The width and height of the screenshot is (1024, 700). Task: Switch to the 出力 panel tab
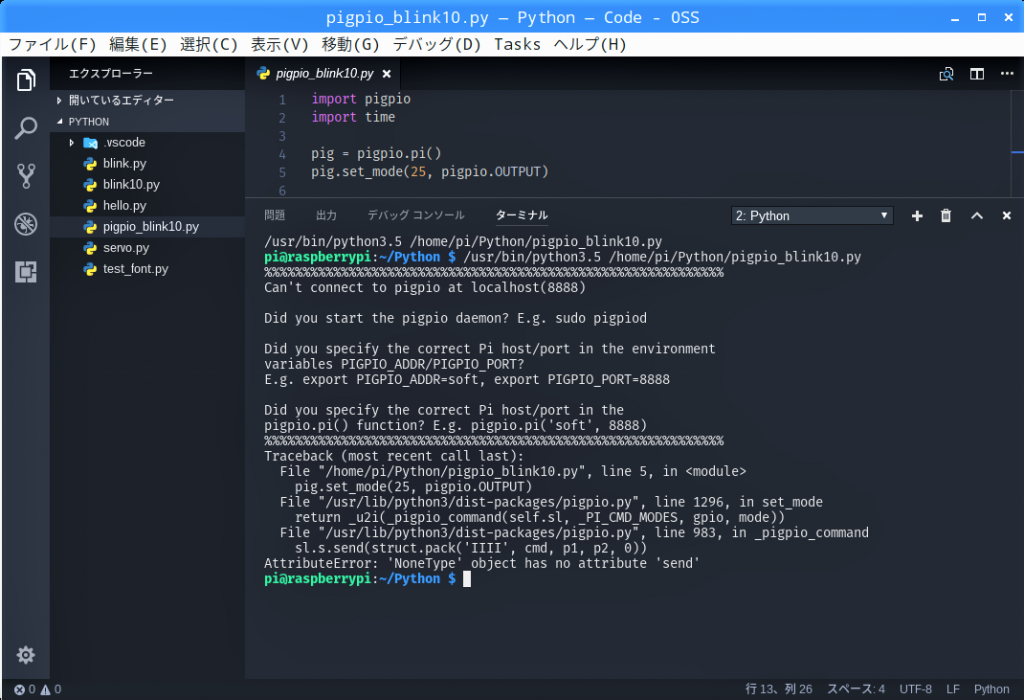click(x=326, y=215)
